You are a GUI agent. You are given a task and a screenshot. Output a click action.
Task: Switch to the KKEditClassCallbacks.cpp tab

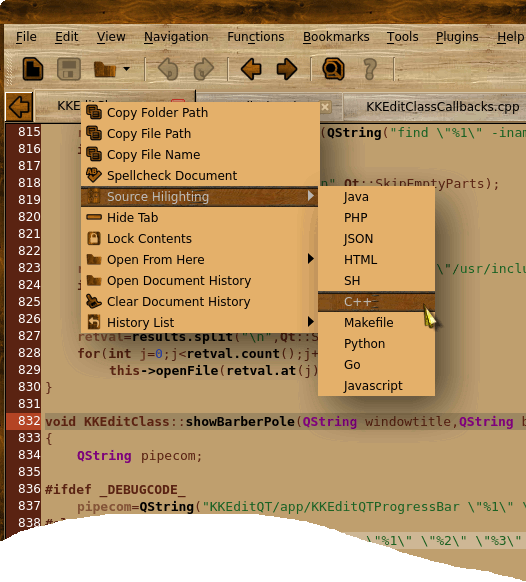(x=442, y=107)
